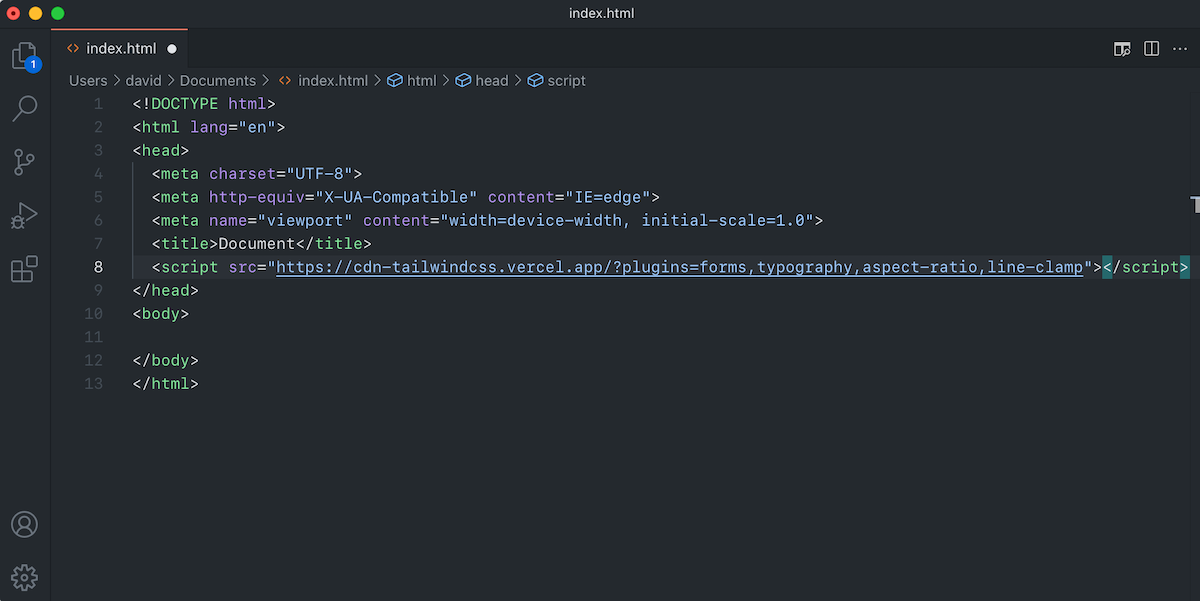
Task: Open the Accounts menu icon
Action: [24, 524]
